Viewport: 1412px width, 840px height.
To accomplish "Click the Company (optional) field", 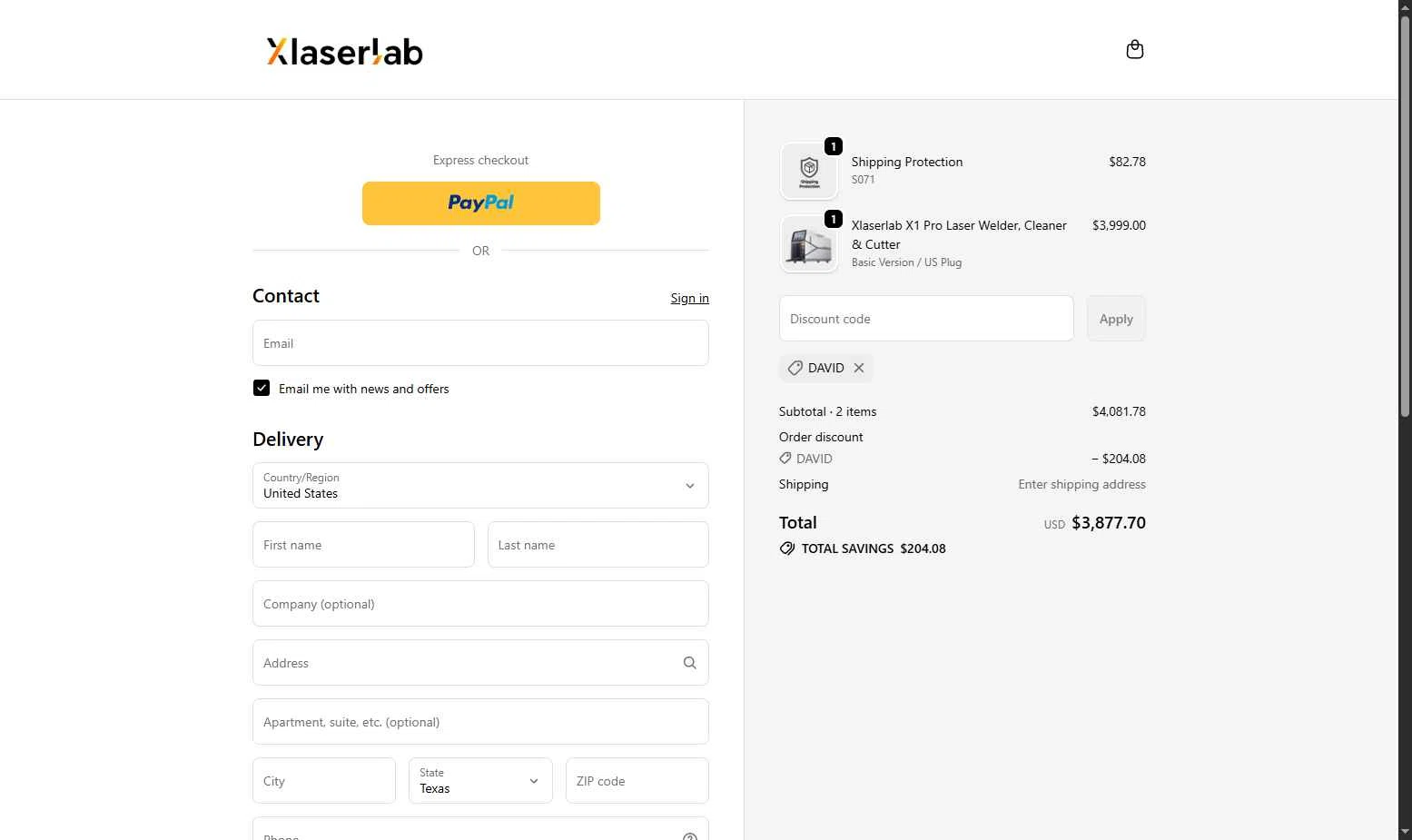I will (x=480, y=604).
